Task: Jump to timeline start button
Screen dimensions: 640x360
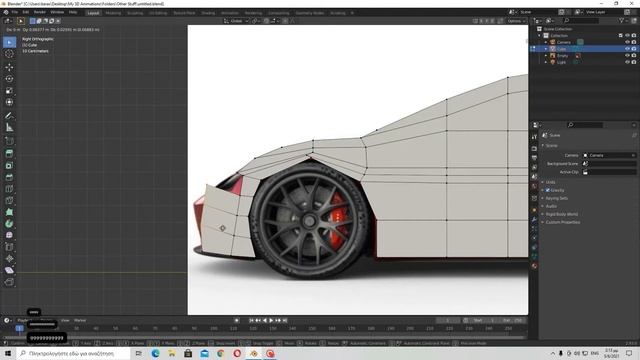Action: point(251,320)
